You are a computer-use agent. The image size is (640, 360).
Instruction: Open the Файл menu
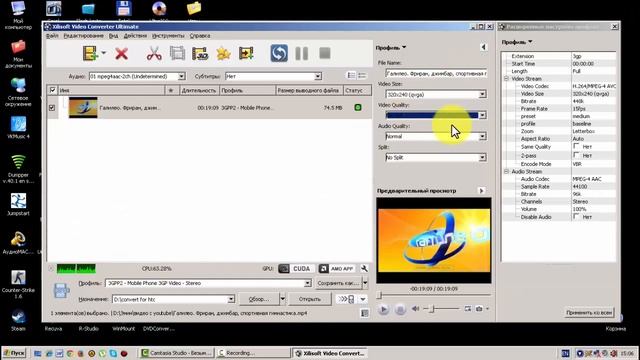tap(52, 36)
